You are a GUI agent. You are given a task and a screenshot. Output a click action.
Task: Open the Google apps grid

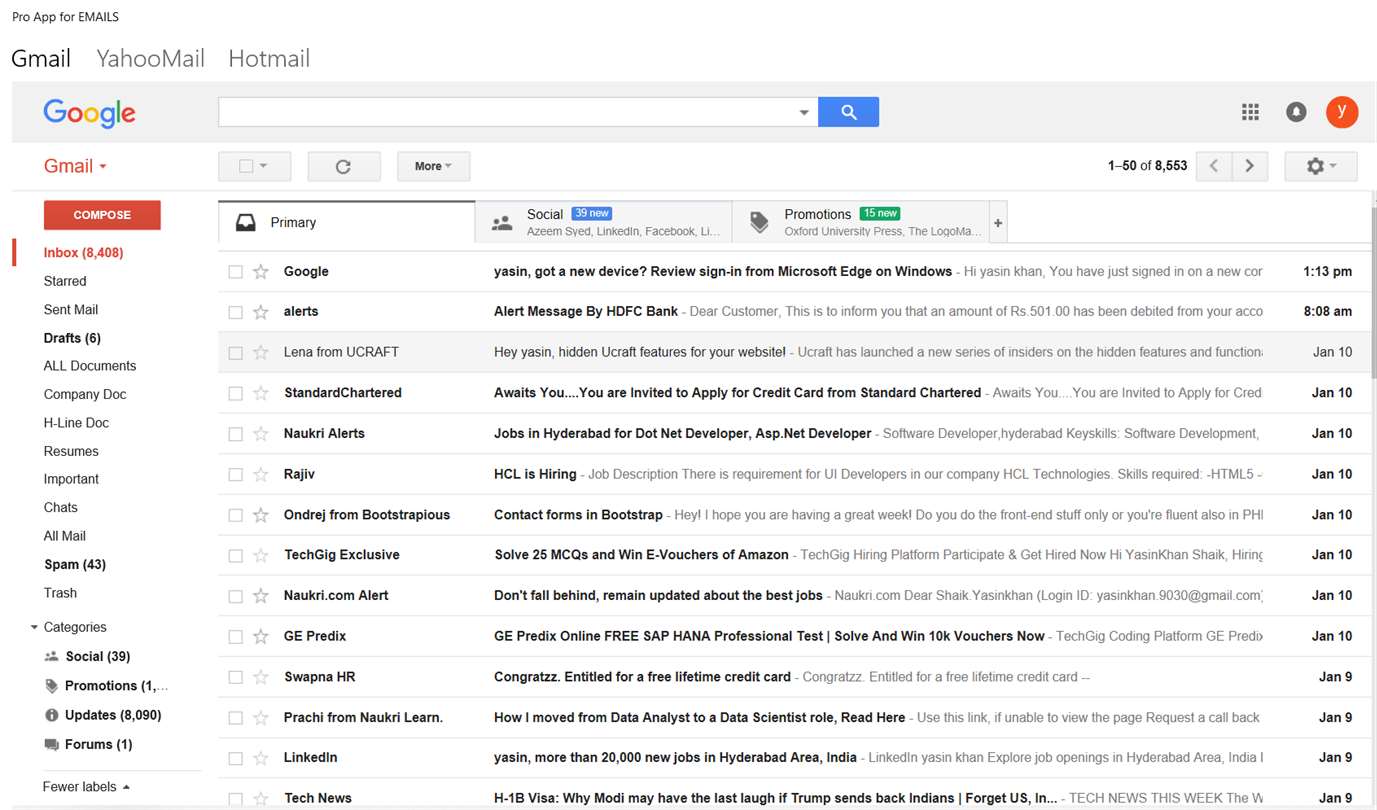[1250, 112]
